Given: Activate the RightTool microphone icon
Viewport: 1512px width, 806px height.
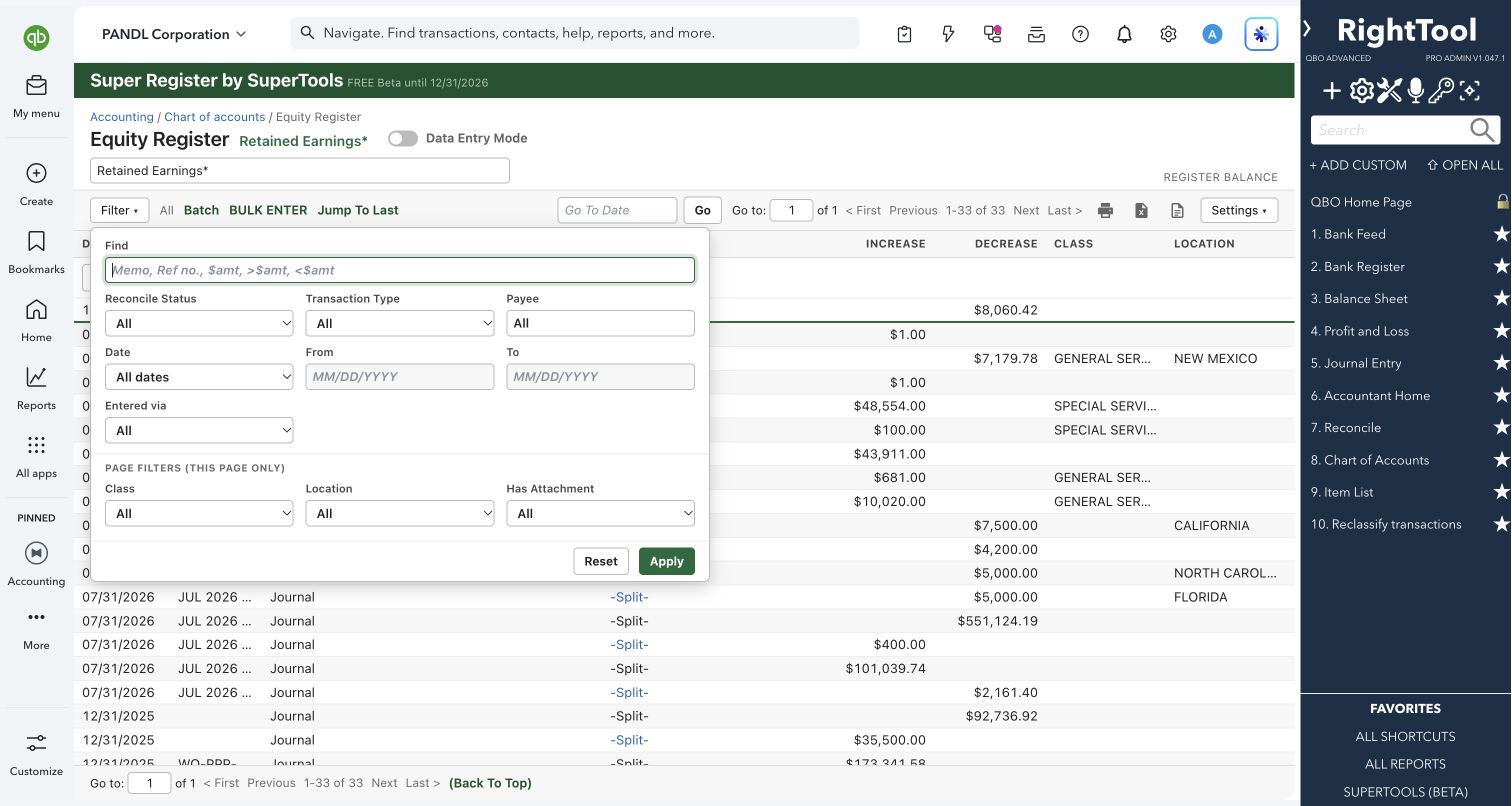Looking at the screenshot, I should click(1415, 92).
